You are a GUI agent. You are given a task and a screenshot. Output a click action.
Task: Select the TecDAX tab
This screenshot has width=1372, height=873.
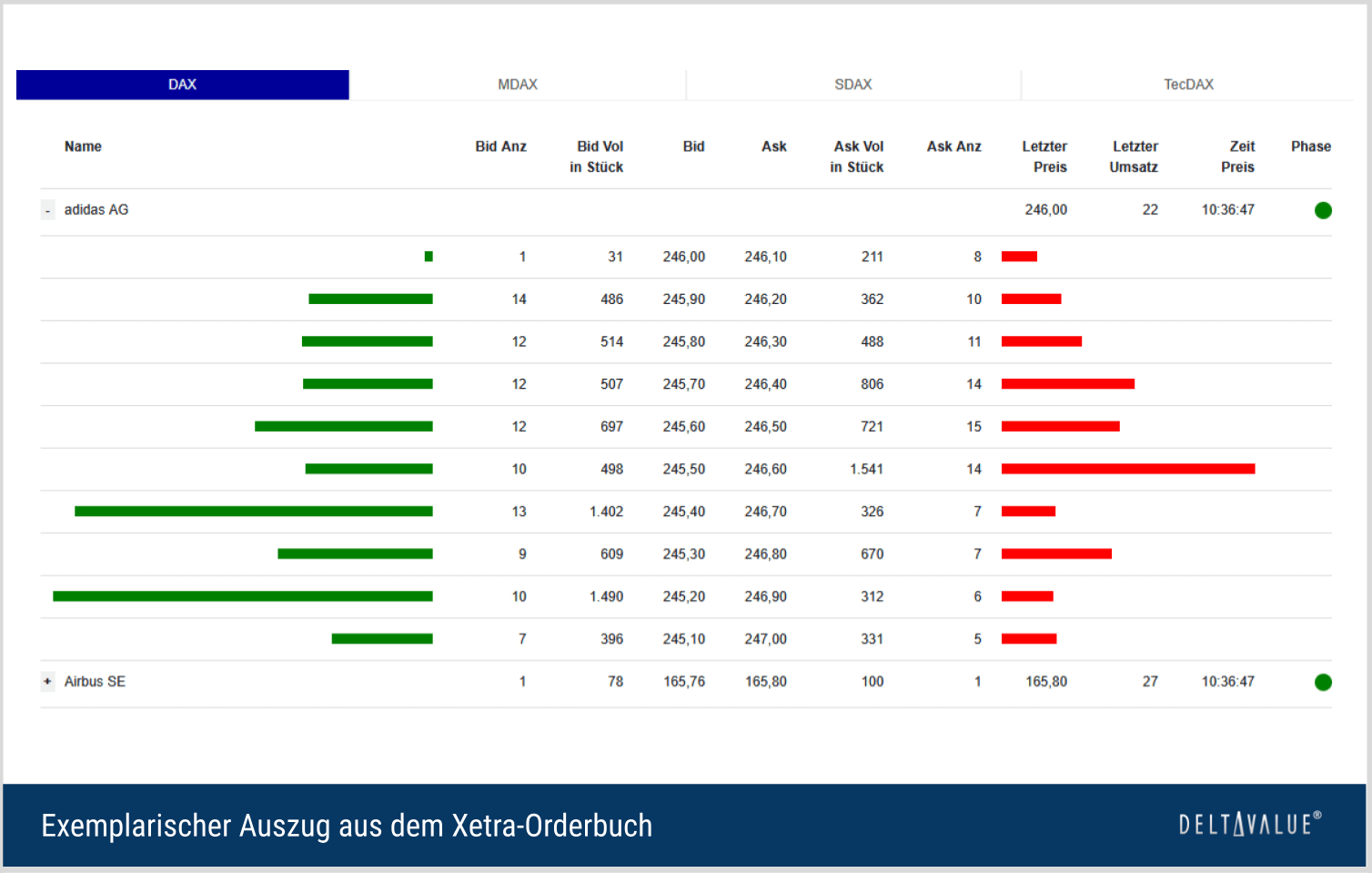[1187, 85]
